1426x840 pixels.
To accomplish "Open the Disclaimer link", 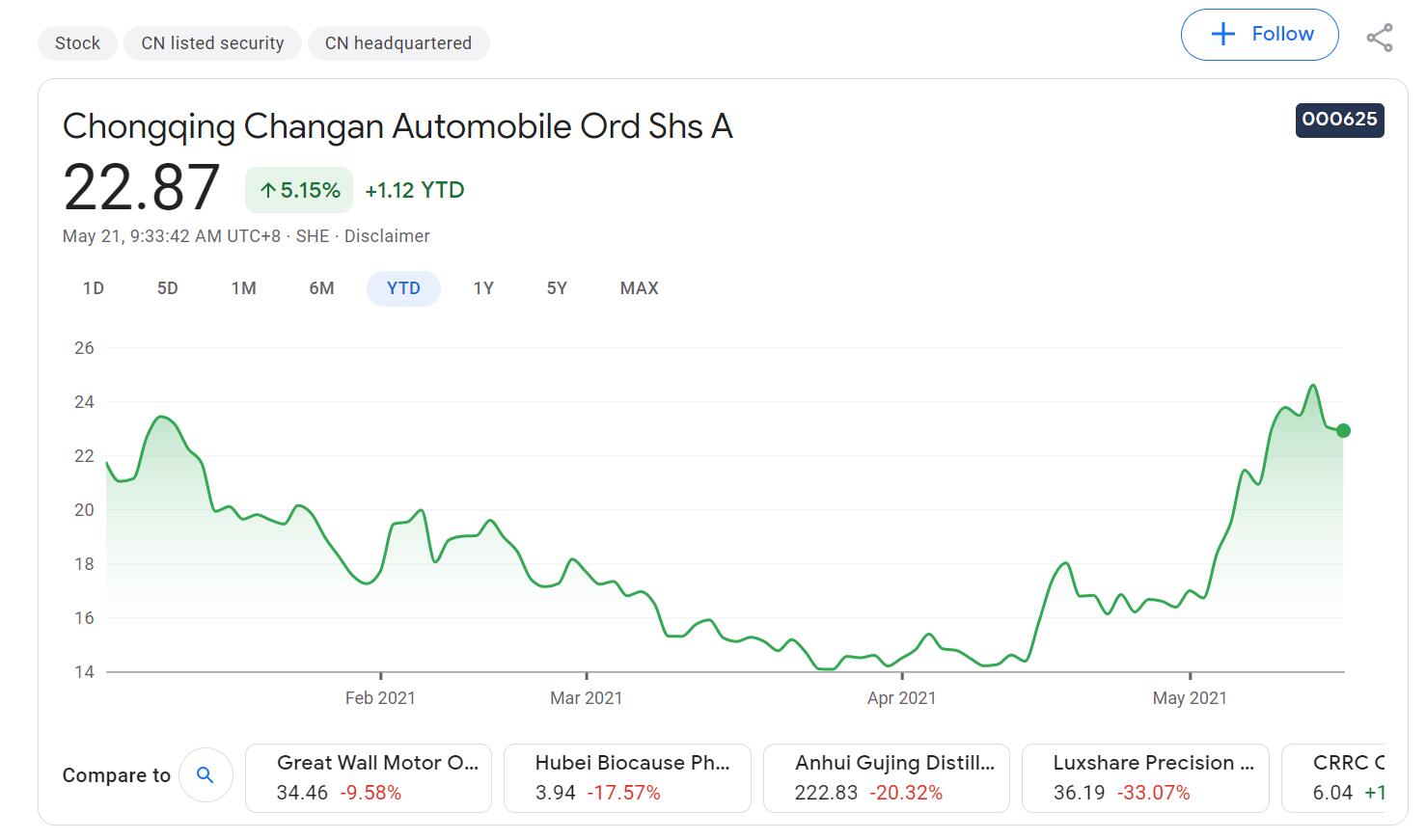I will [x=386, y=235].
